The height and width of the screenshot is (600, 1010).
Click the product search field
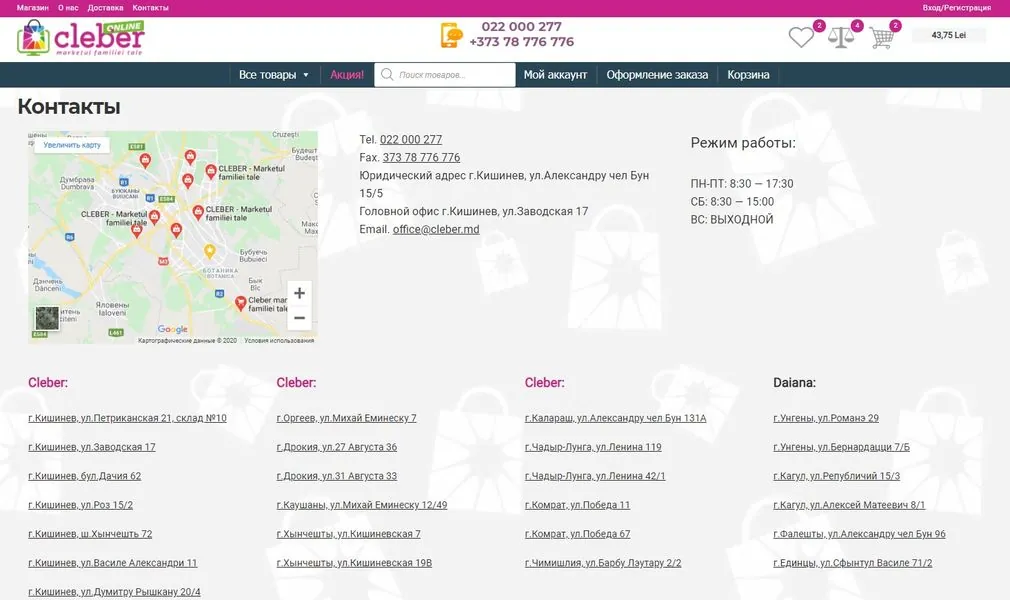pyautogui.click(x=444, y=75)
